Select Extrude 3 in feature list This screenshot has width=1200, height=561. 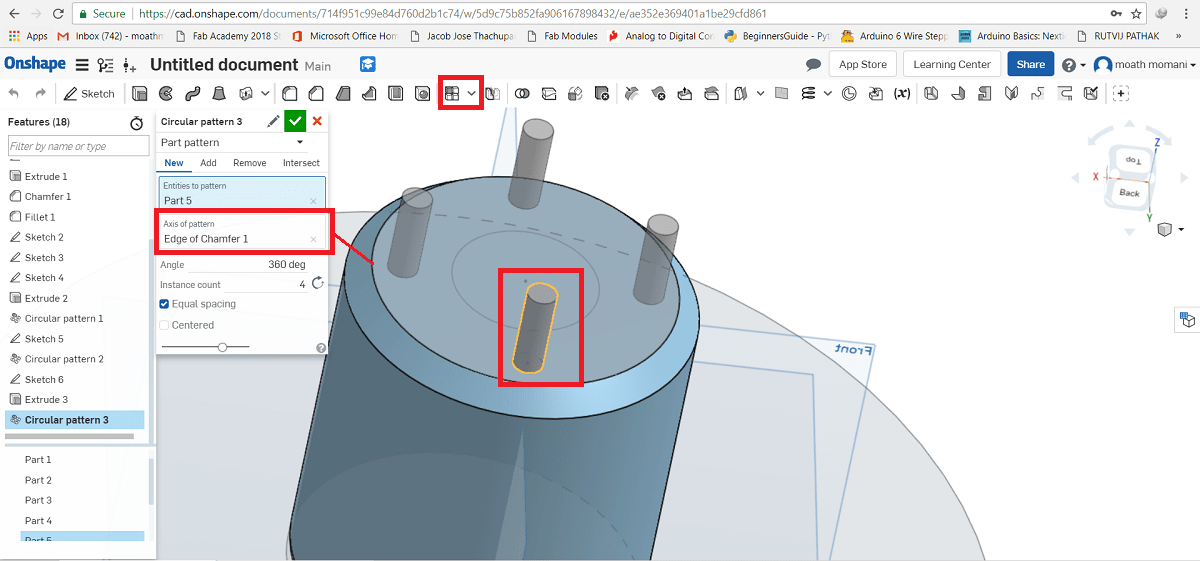(x=46, y=399)
